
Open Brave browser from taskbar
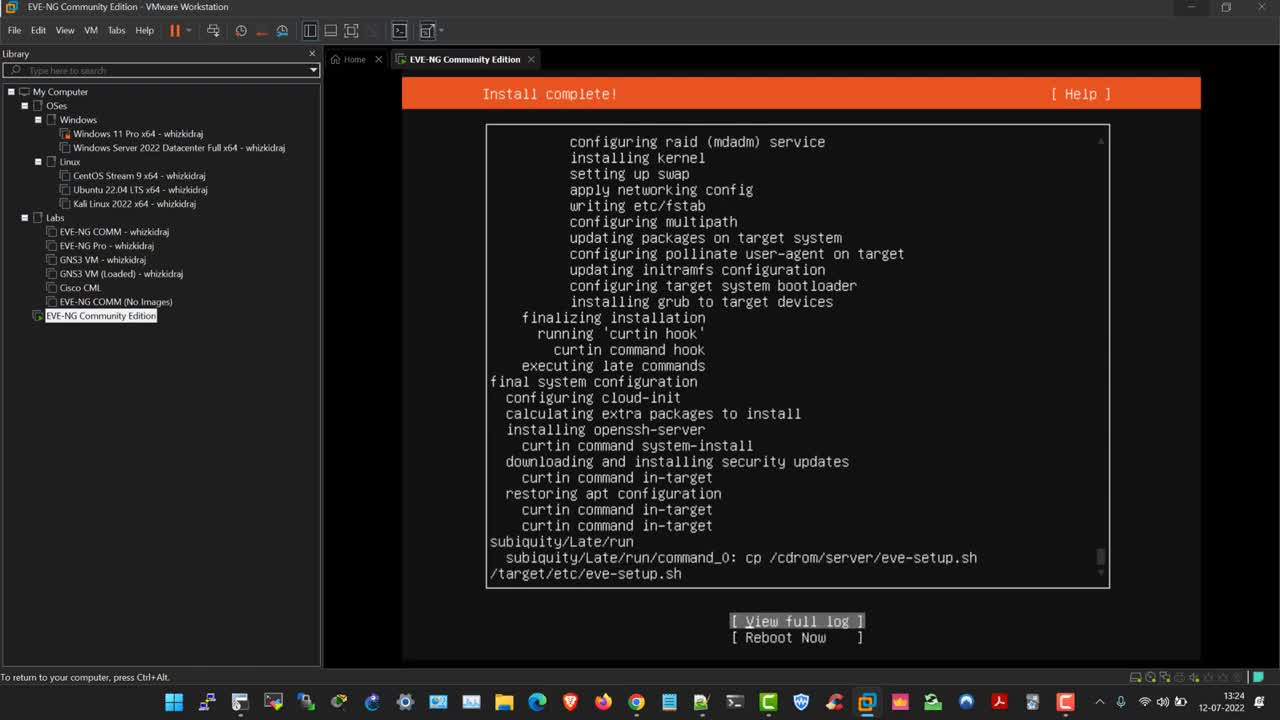tap(570, 702)
